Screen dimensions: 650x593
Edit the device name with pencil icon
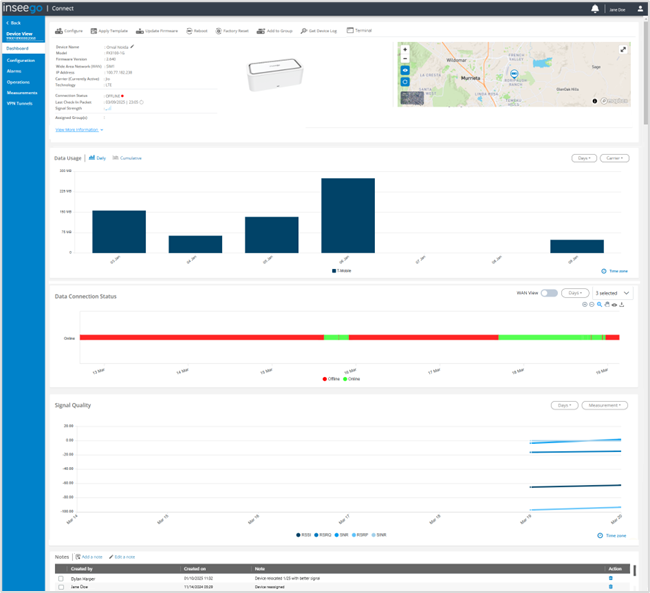coord(132,46)
